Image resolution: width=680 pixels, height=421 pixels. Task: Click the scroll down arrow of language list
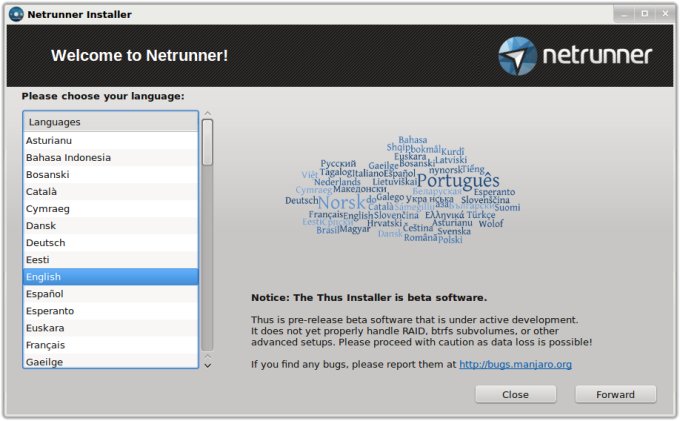[208, 366]
